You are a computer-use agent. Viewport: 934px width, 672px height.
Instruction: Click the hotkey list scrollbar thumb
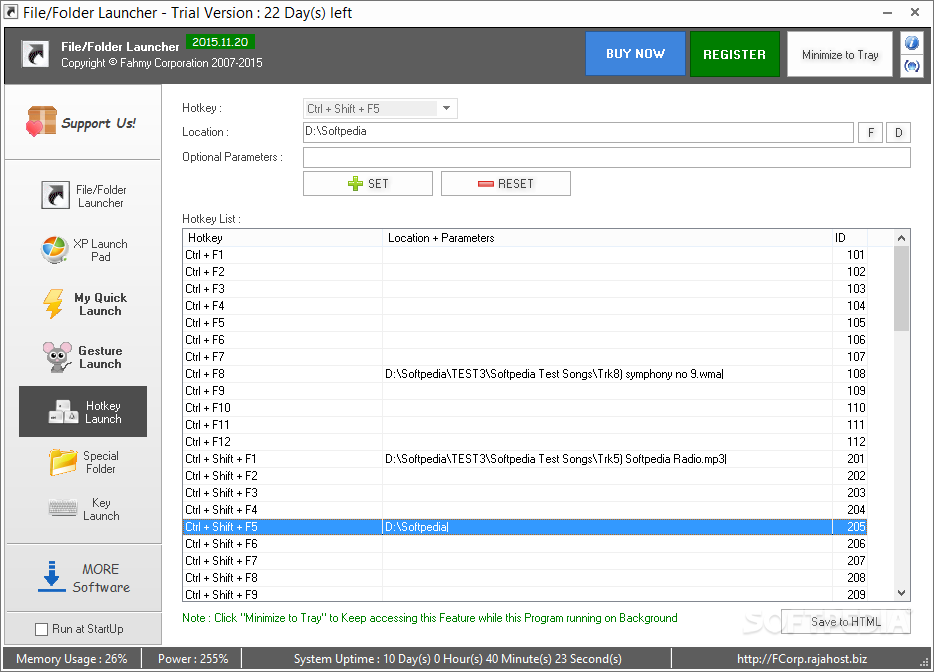tap(901, 289)
